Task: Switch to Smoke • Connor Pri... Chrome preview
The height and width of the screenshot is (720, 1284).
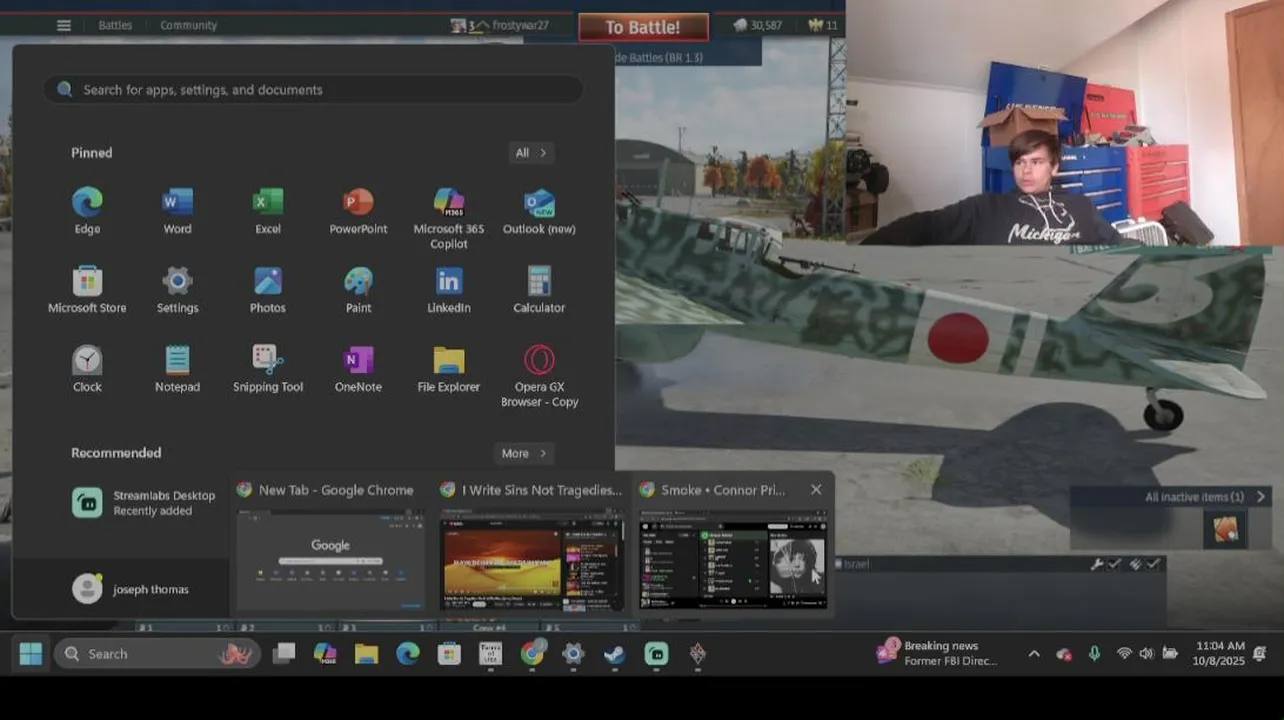Action: [x=733, y=545]
